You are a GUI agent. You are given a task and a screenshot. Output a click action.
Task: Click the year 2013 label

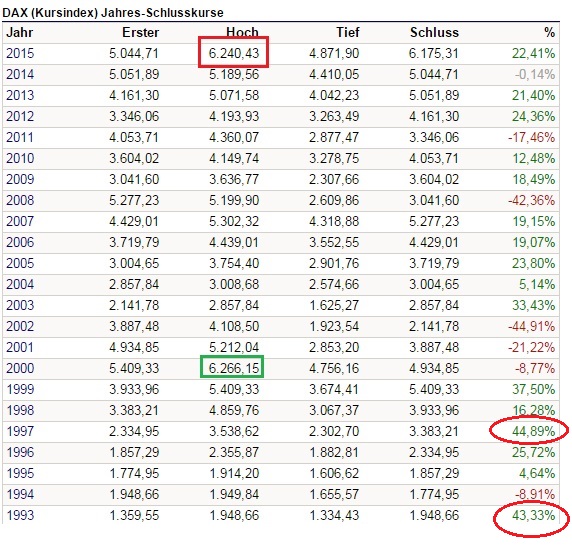[20, 95]
